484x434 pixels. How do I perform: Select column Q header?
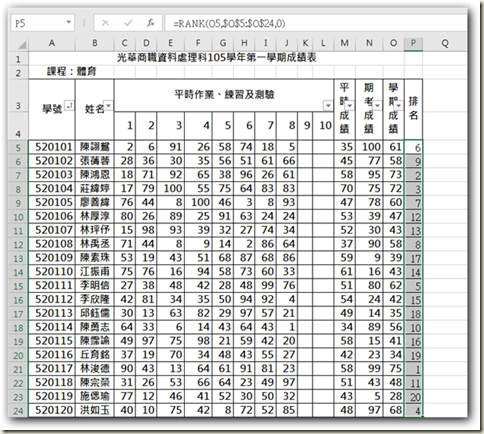[445, 43]
